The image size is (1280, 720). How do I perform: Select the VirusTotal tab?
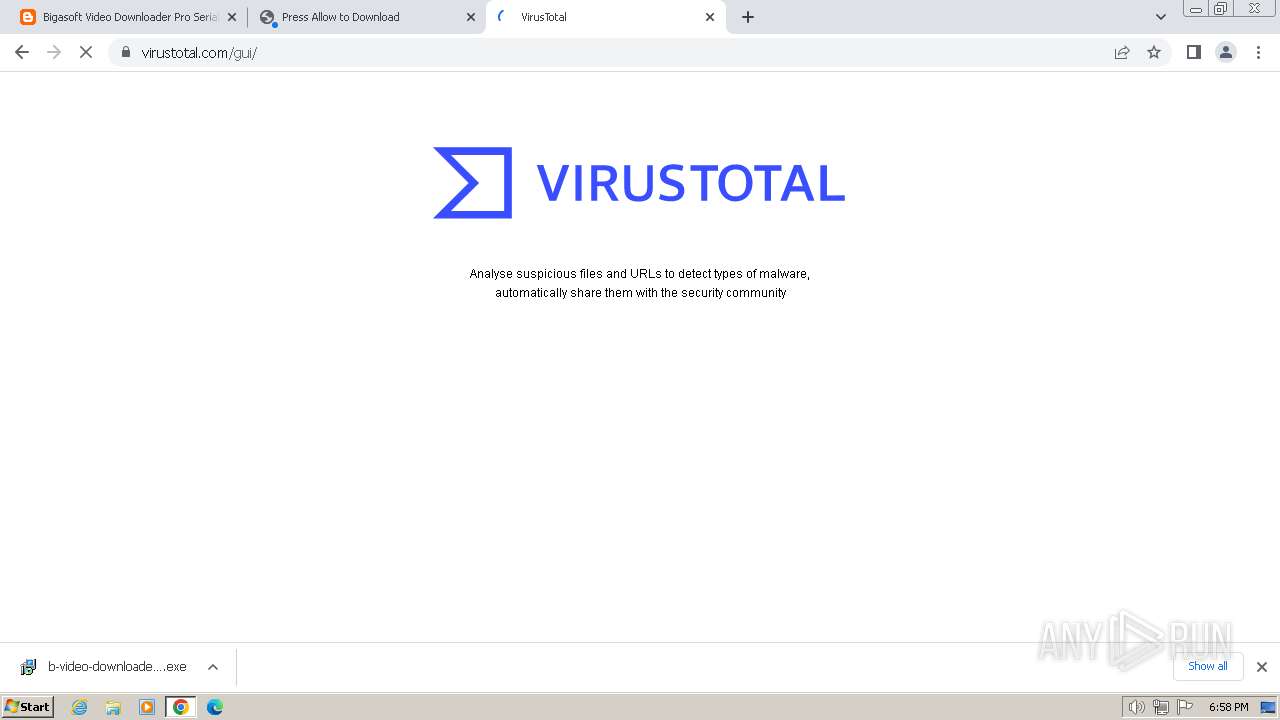point(605,17)
